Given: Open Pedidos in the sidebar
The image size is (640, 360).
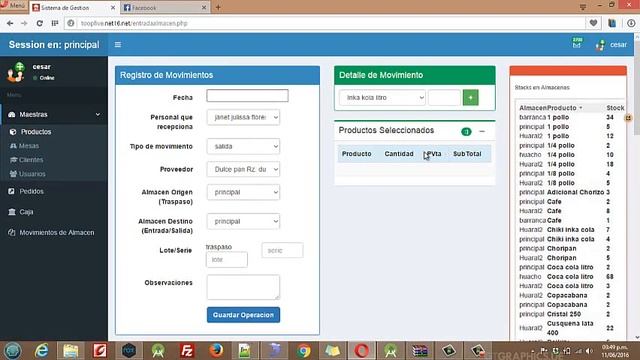Looking at the screenshot, I should (x=31, y=191).
